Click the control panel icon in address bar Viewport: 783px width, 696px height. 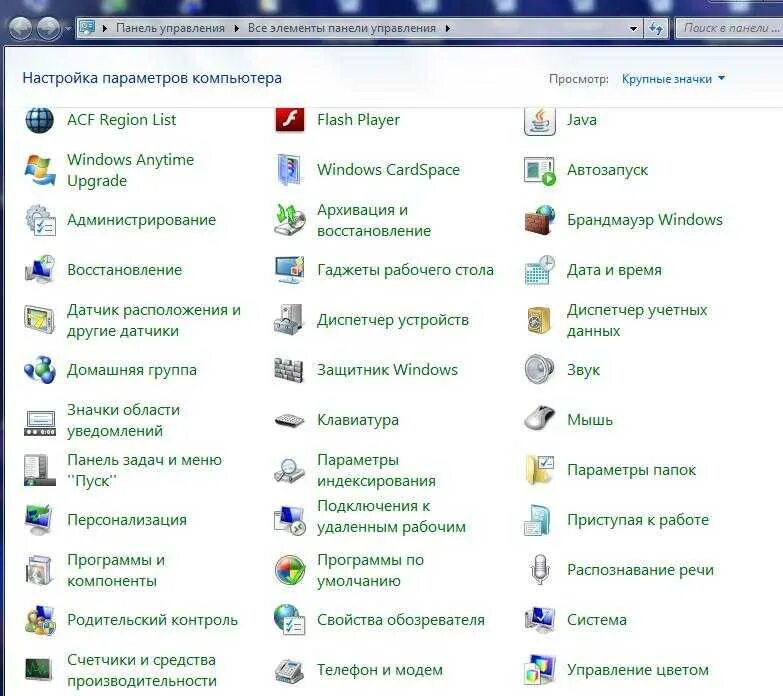click(x=87, y=27)
